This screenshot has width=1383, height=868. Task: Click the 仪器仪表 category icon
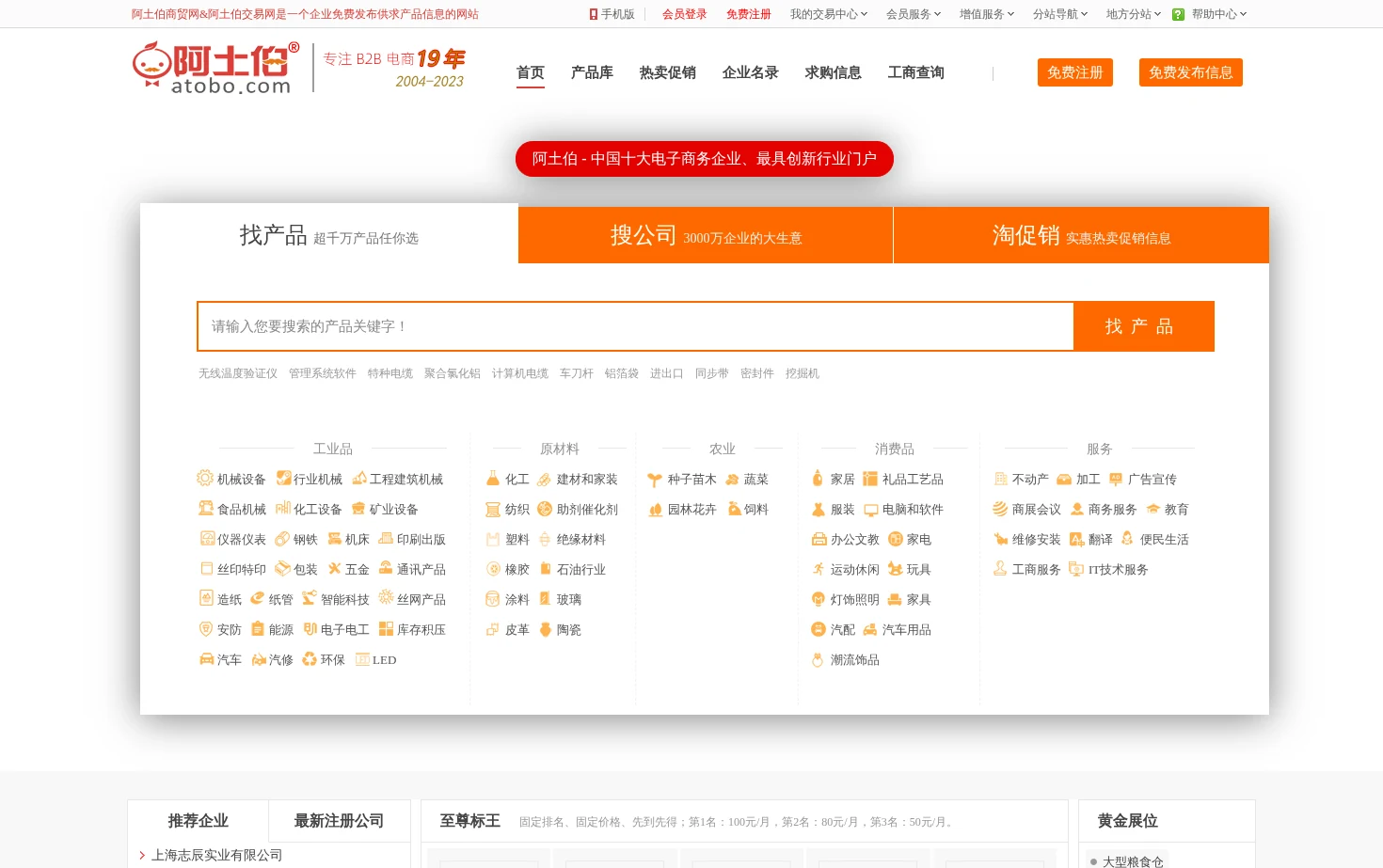coord(207,538)
